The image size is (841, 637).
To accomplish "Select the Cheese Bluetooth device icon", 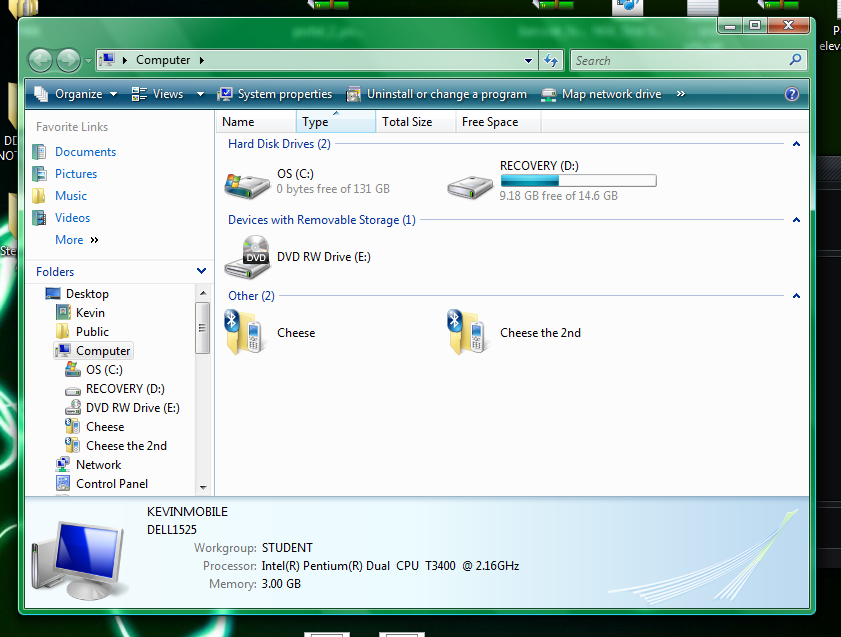I will pyautogui.click(x=245, y=332).
